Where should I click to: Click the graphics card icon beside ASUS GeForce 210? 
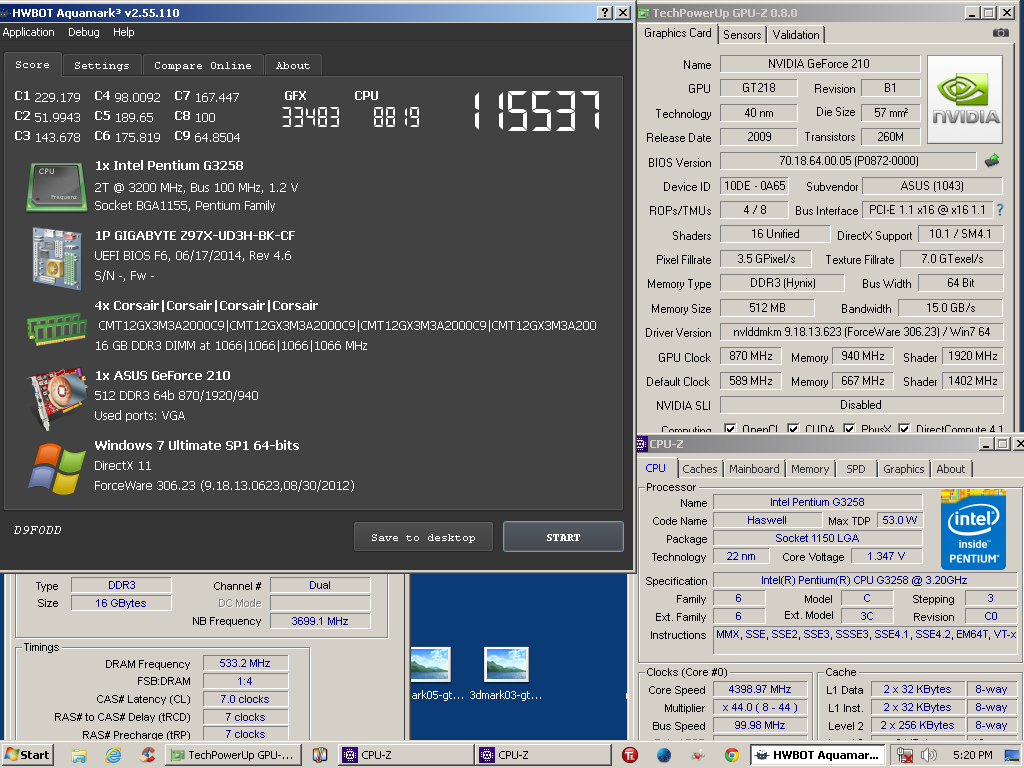[56, 398]
